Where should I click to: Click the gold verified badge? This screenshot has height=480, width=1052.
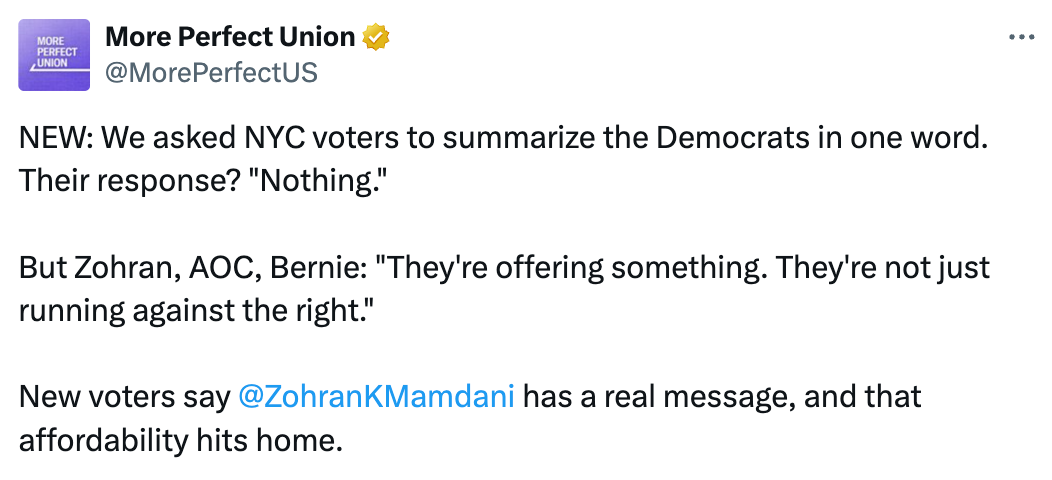[376, 38]
